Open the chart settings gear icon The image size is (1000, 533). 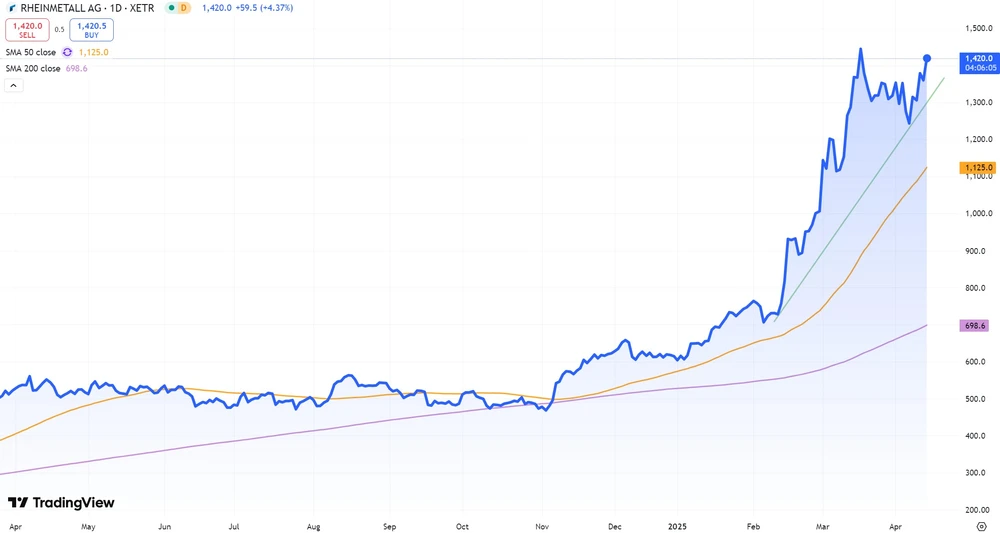click(982, 527)
